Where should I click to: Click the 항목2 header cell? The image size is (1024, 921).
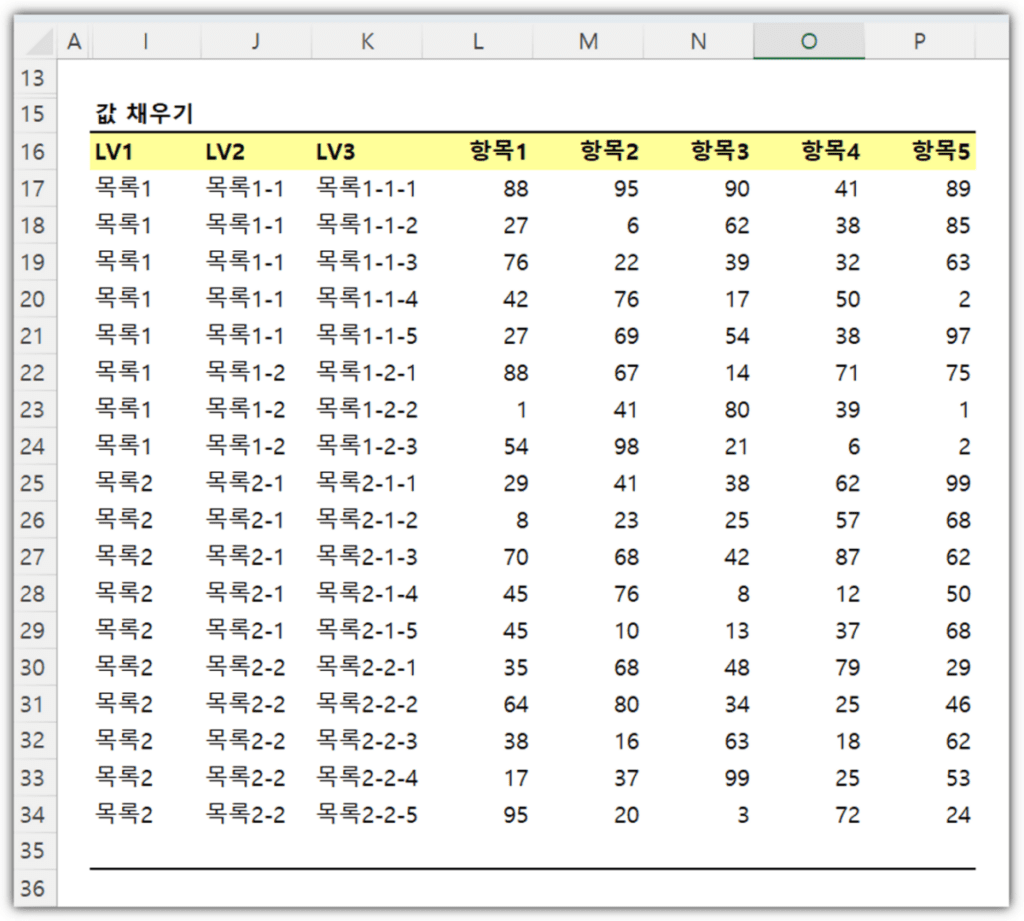[x=588, y=152]
